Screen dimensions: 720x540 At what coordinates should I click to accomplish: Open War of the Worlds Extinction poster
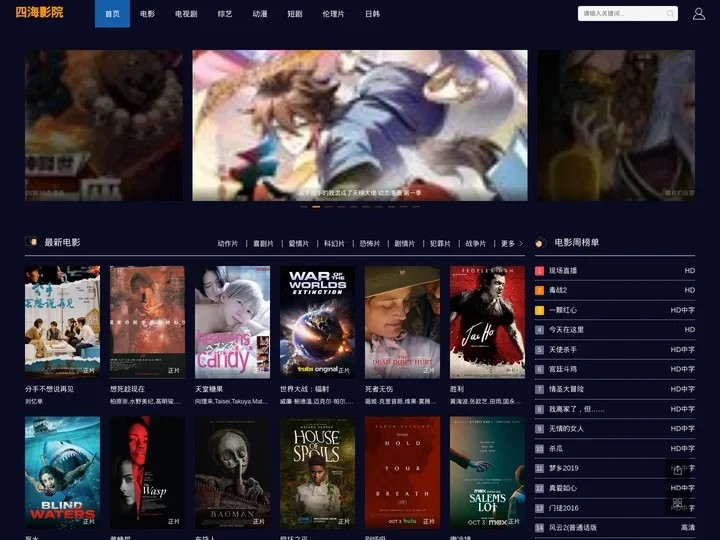(x=317, y=322)
